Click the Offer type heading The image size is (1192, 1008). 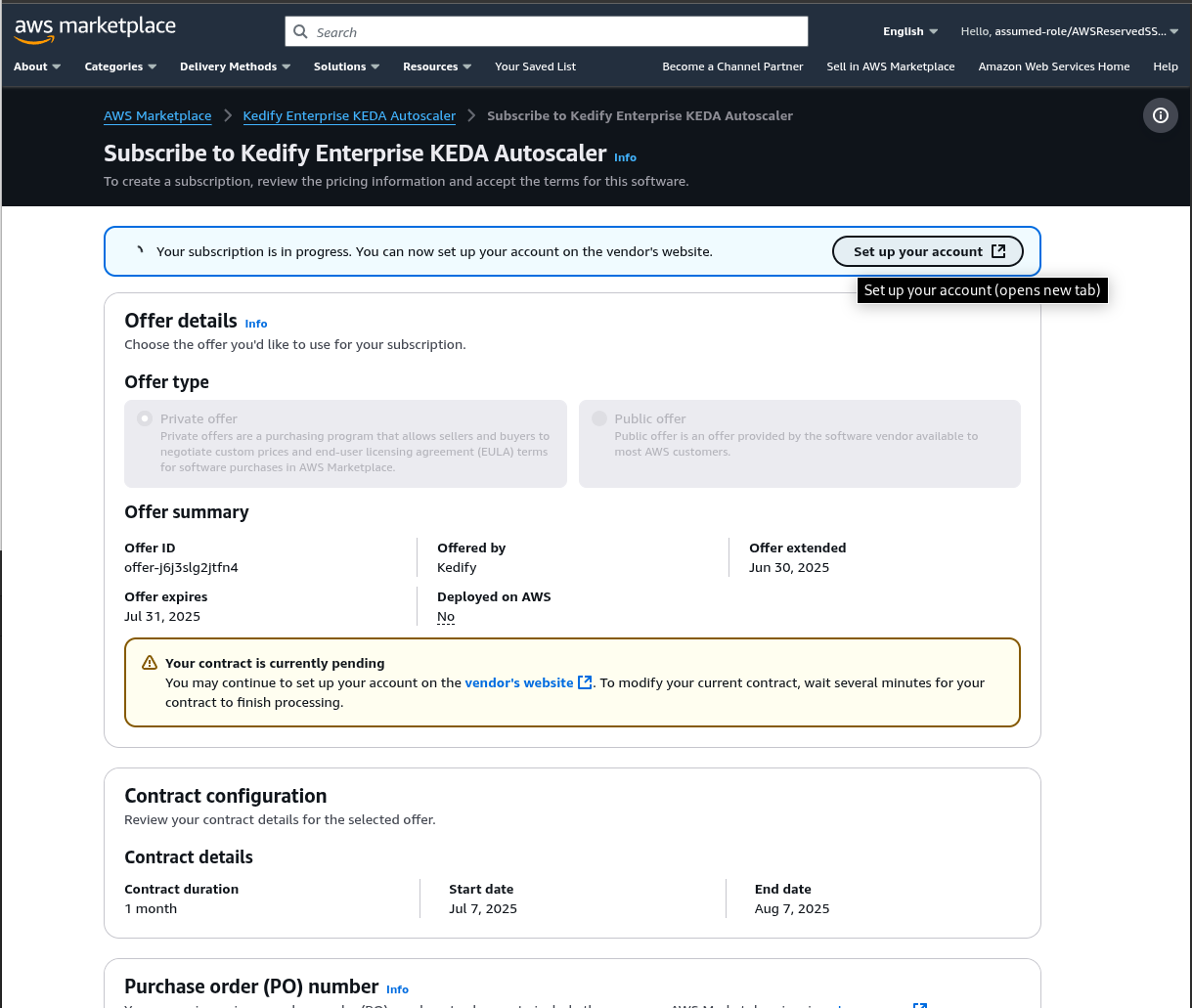[x=166, y=382]
